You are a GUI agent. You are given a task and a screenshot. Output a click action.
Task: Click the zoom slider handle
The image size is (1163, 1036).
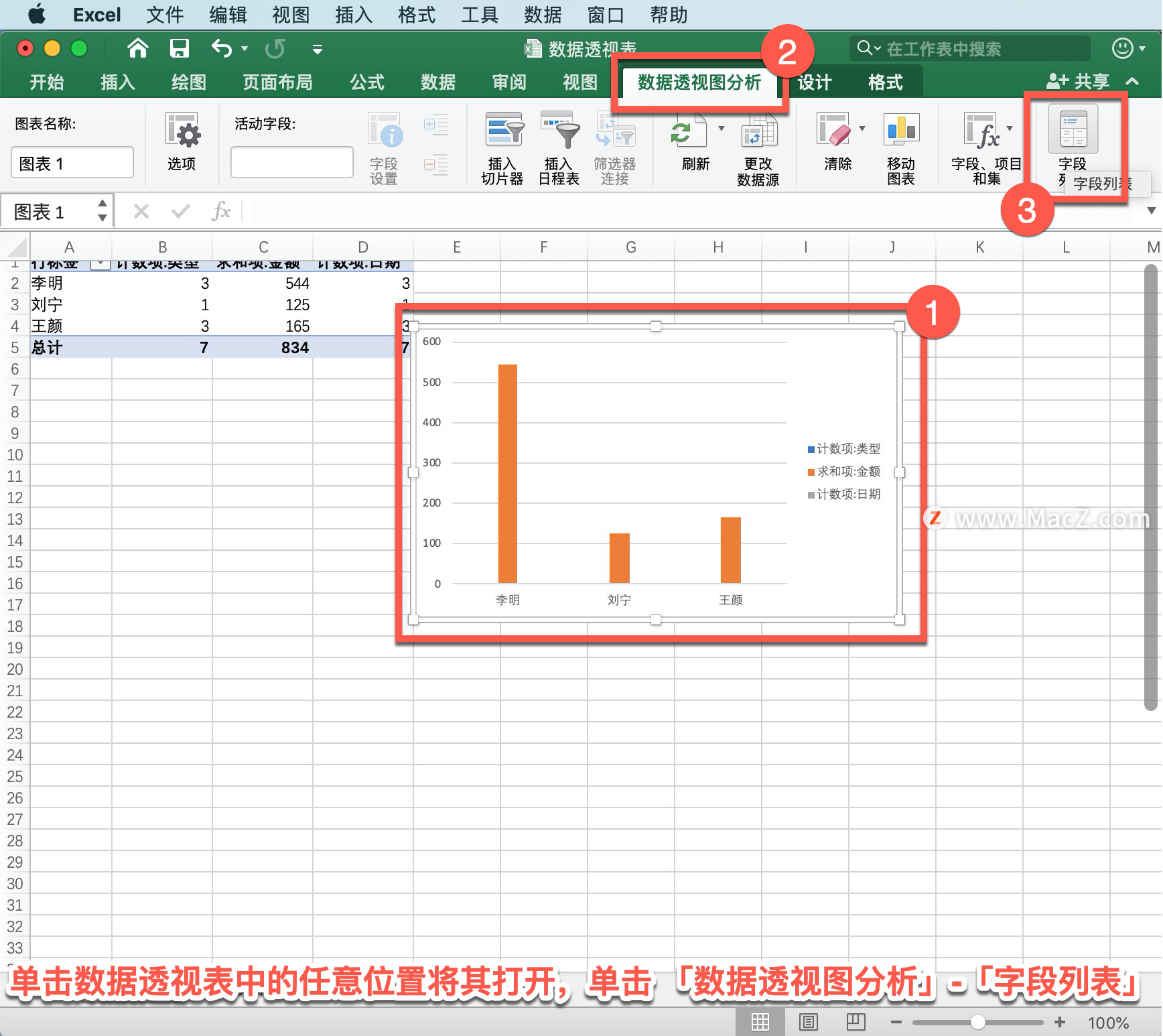click(x=978, y=1022)
